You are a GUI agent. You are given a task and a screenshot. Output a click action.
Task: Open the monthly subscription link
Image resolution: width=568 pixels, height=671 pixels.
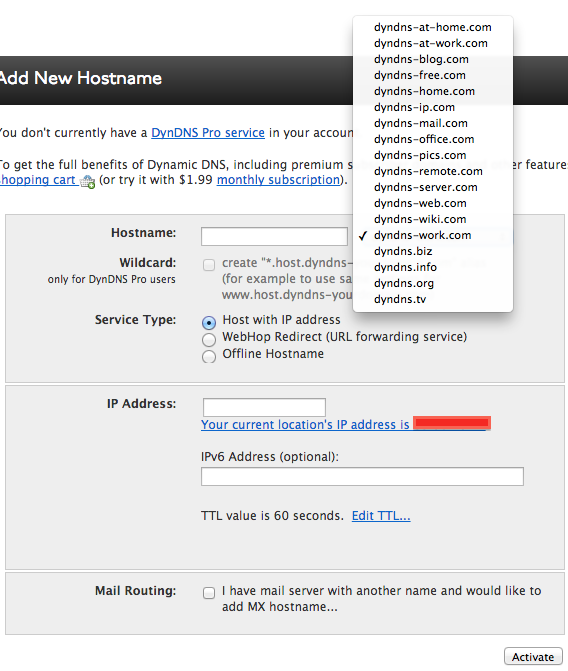tap(278, 180)
